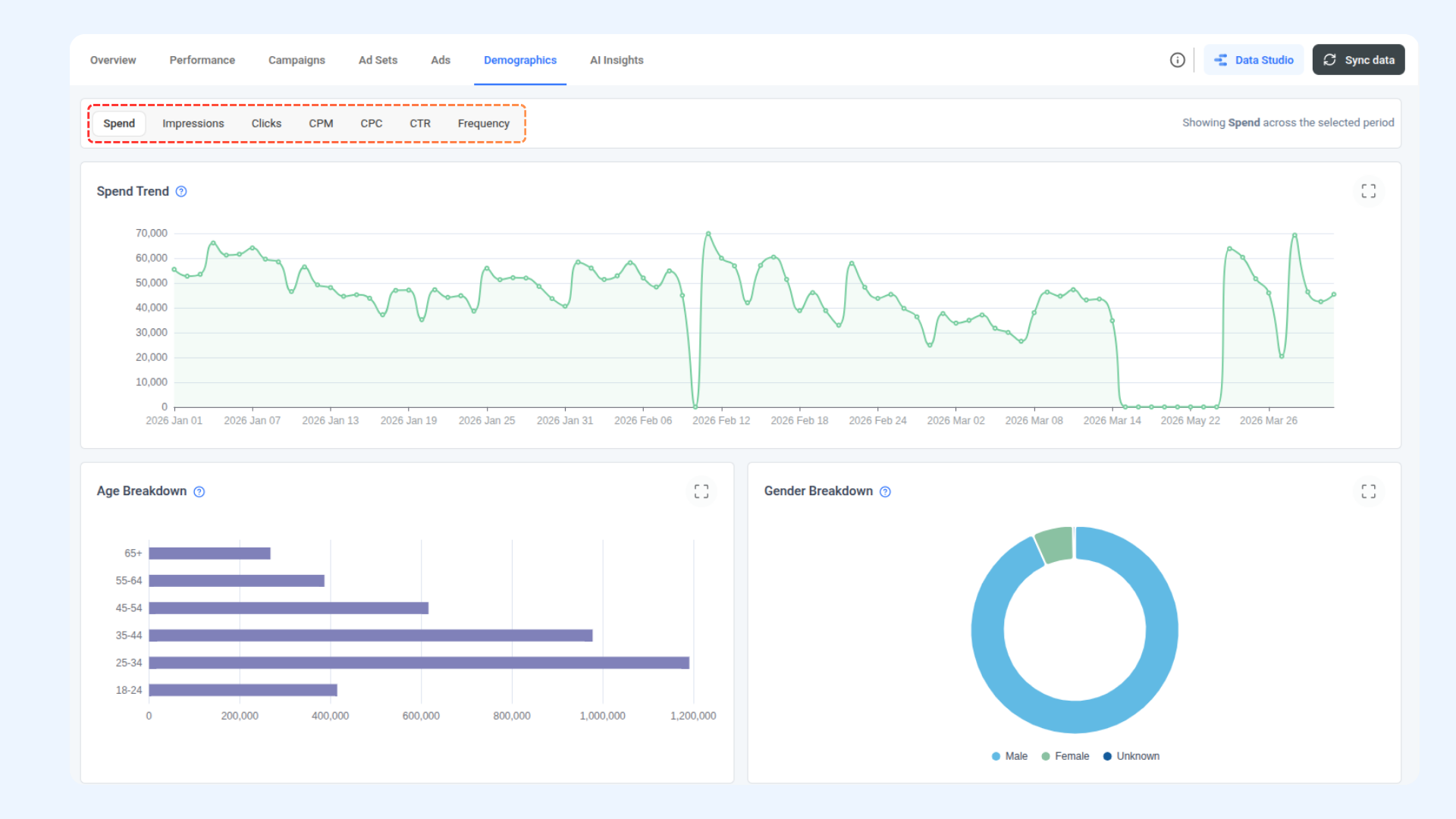Click the 25-34 age group bar

[x=419, y=663]
